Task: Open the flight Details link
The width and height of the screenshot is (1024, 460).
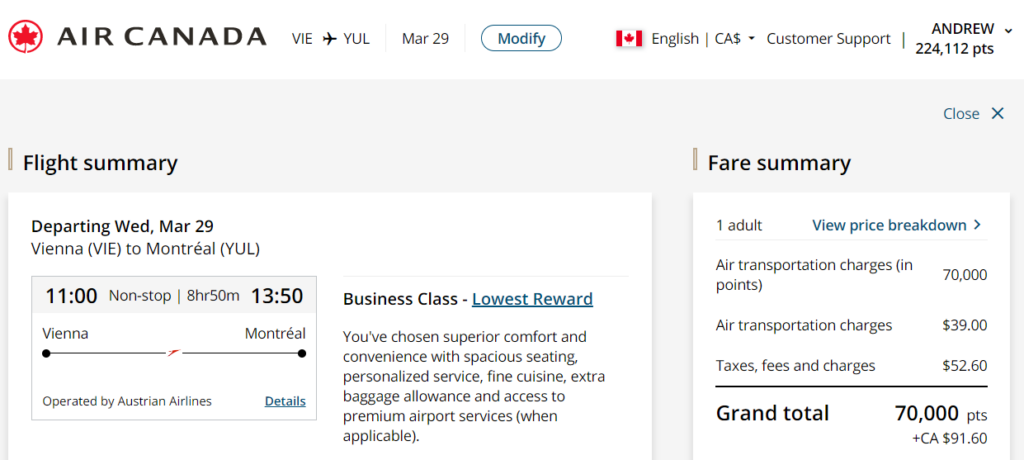Action: pyautogui.click(x=285, y=401)
